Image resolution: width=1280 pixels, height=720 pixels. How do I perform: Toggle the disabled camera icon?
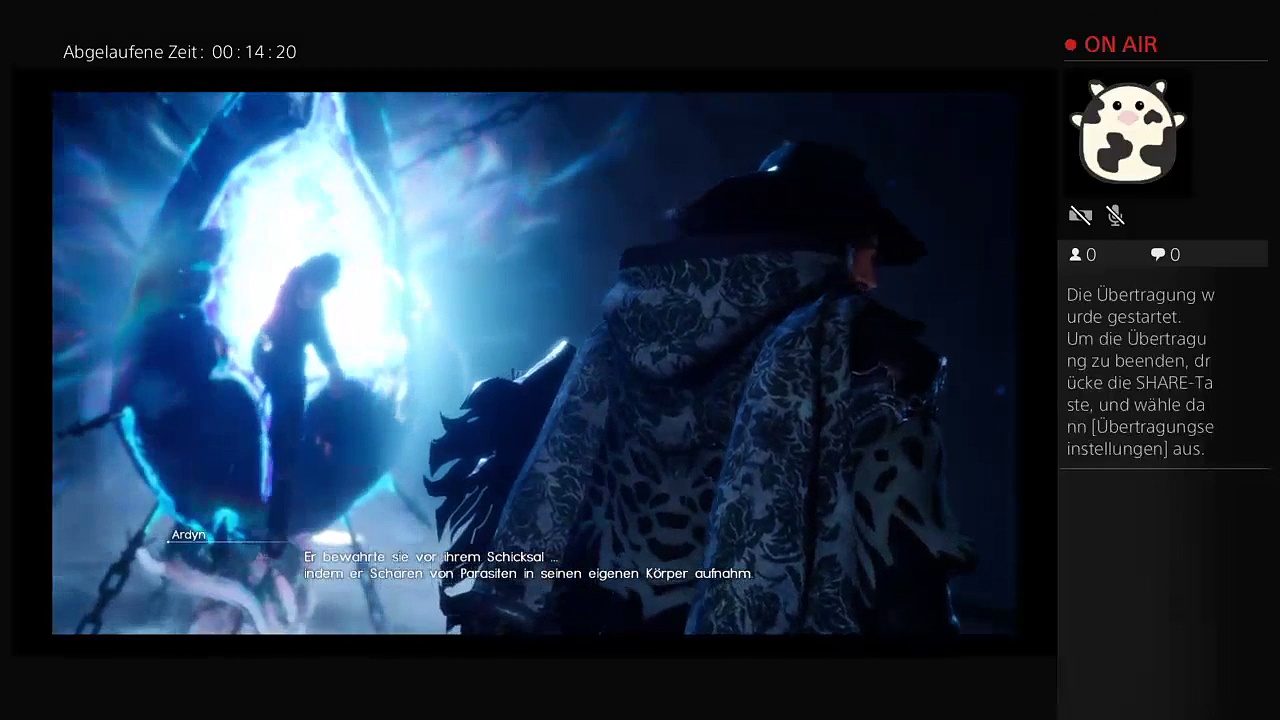coord(1080,215)
